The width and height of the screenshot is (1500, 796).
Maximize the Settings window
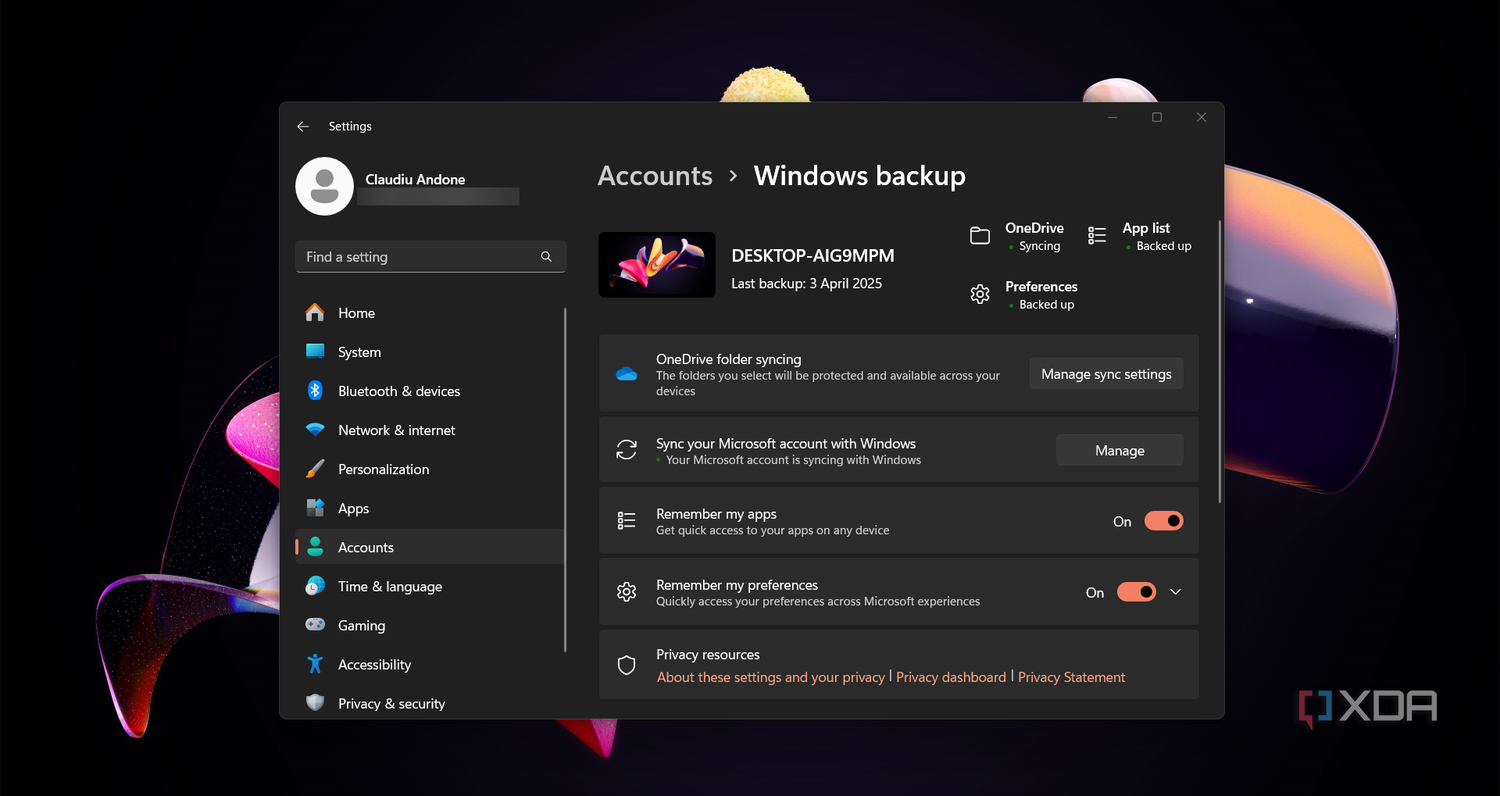click(x=1157, y=117)
